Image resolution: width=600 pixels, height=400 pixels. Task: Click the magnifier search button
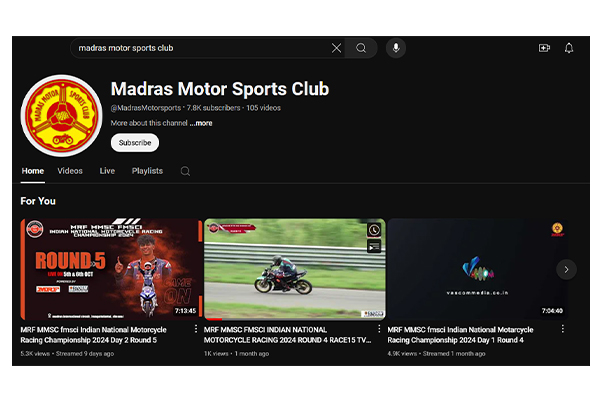coord(361,48)
